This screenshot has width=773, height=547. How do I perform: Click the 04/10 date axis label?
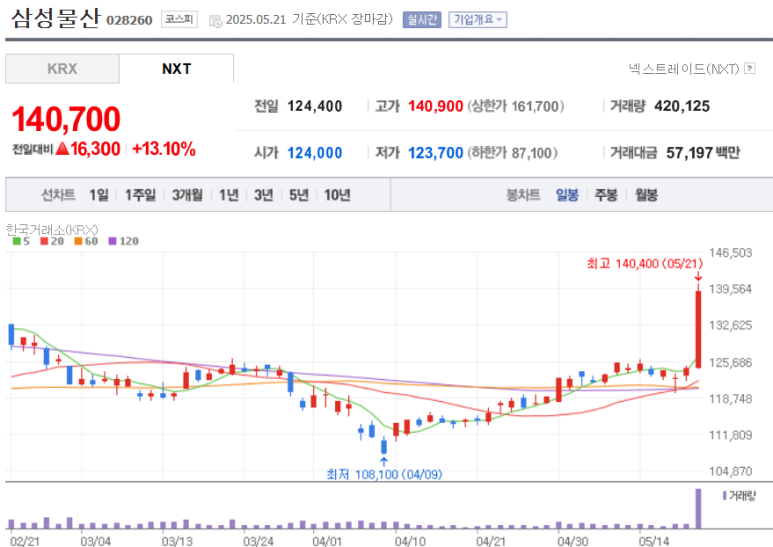[410, 541]
